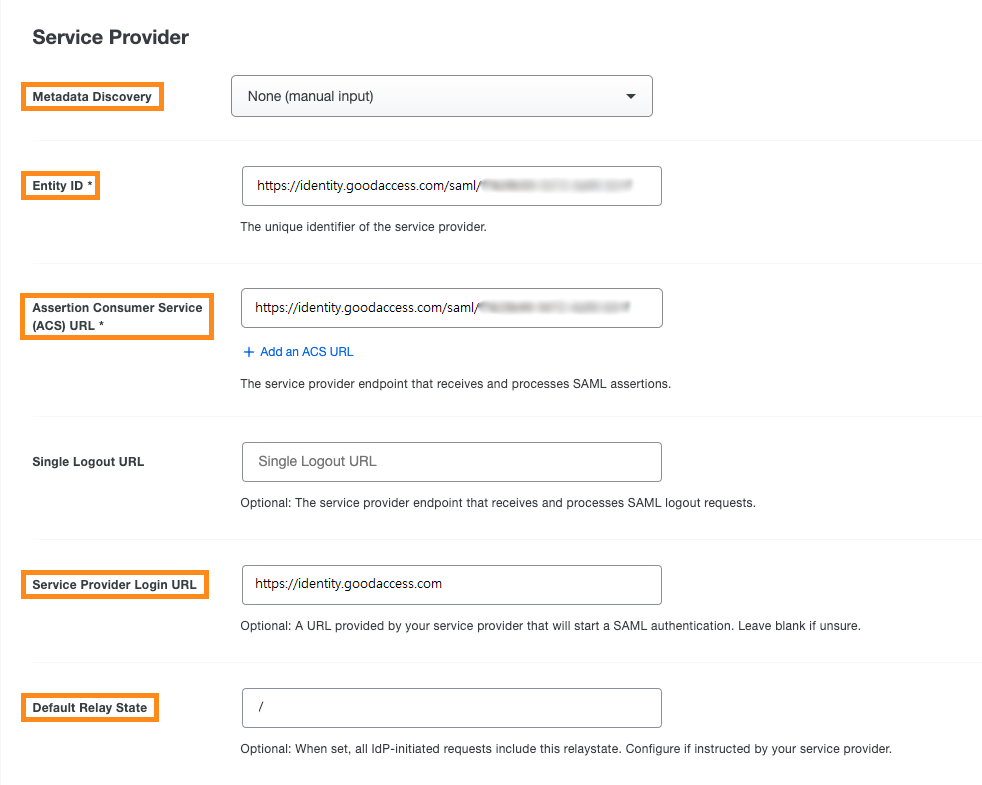Screen dimensions: 982x785
Task: Click inside the Entity ID field
Action: tap(450, 186)
